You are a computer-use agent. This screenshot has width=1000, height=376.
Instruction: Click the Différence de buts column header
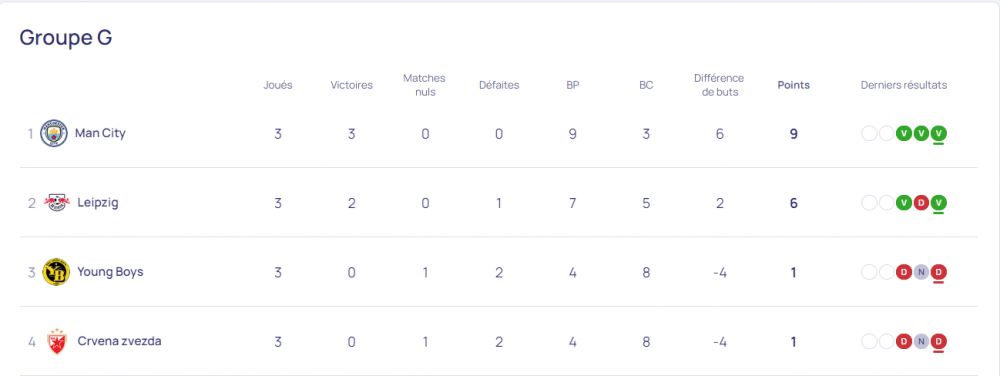tap(719, 85)
